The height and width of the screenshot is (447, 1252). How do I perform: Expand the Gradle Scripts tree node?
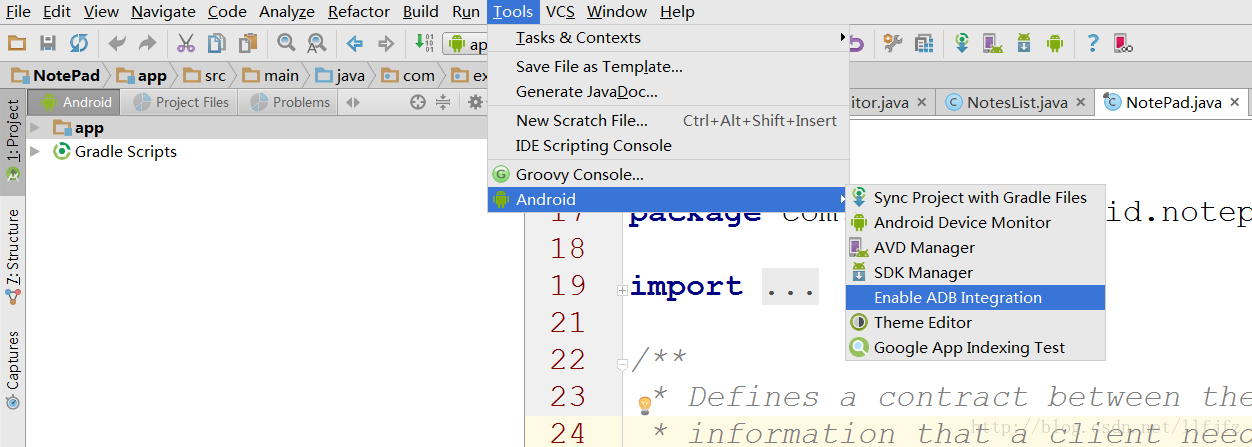point(36,152)
